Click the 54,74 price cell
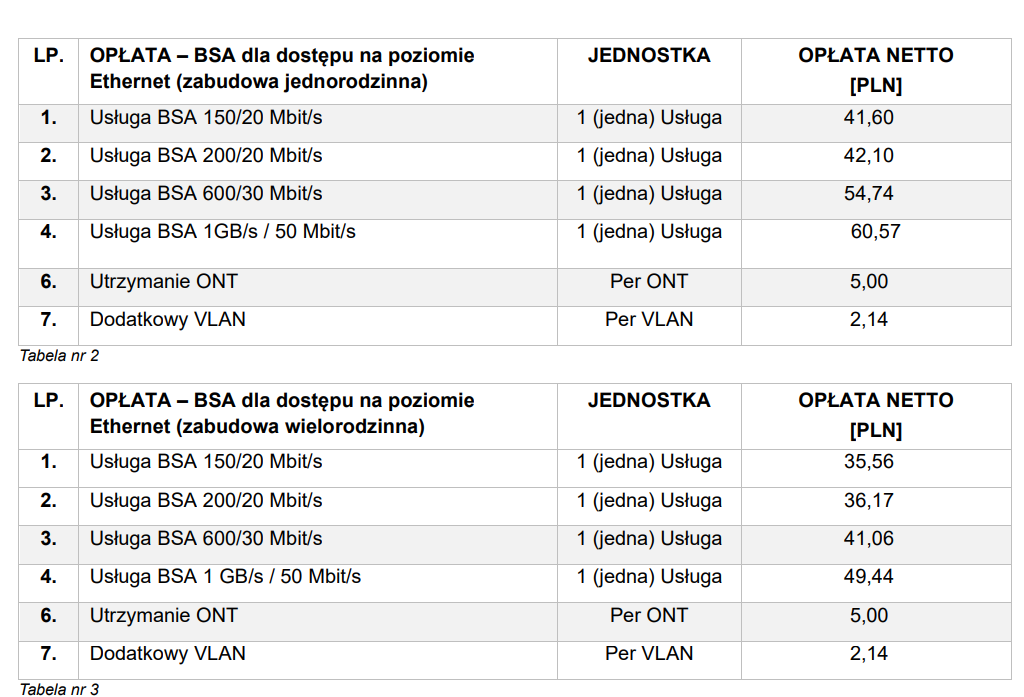This screenshot has width=1024, height=697. [868, 194]
